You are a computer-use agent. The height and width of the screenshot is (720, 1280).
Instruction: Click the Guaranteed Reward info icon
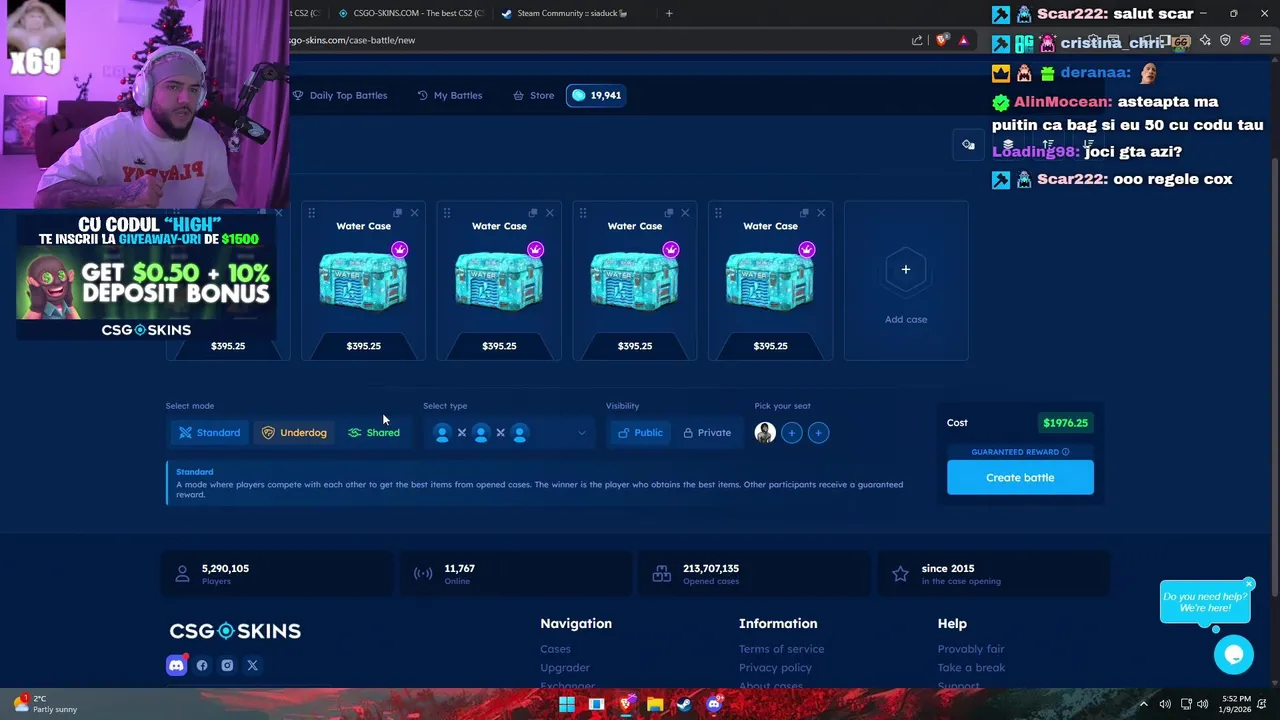pos(1065,452)
